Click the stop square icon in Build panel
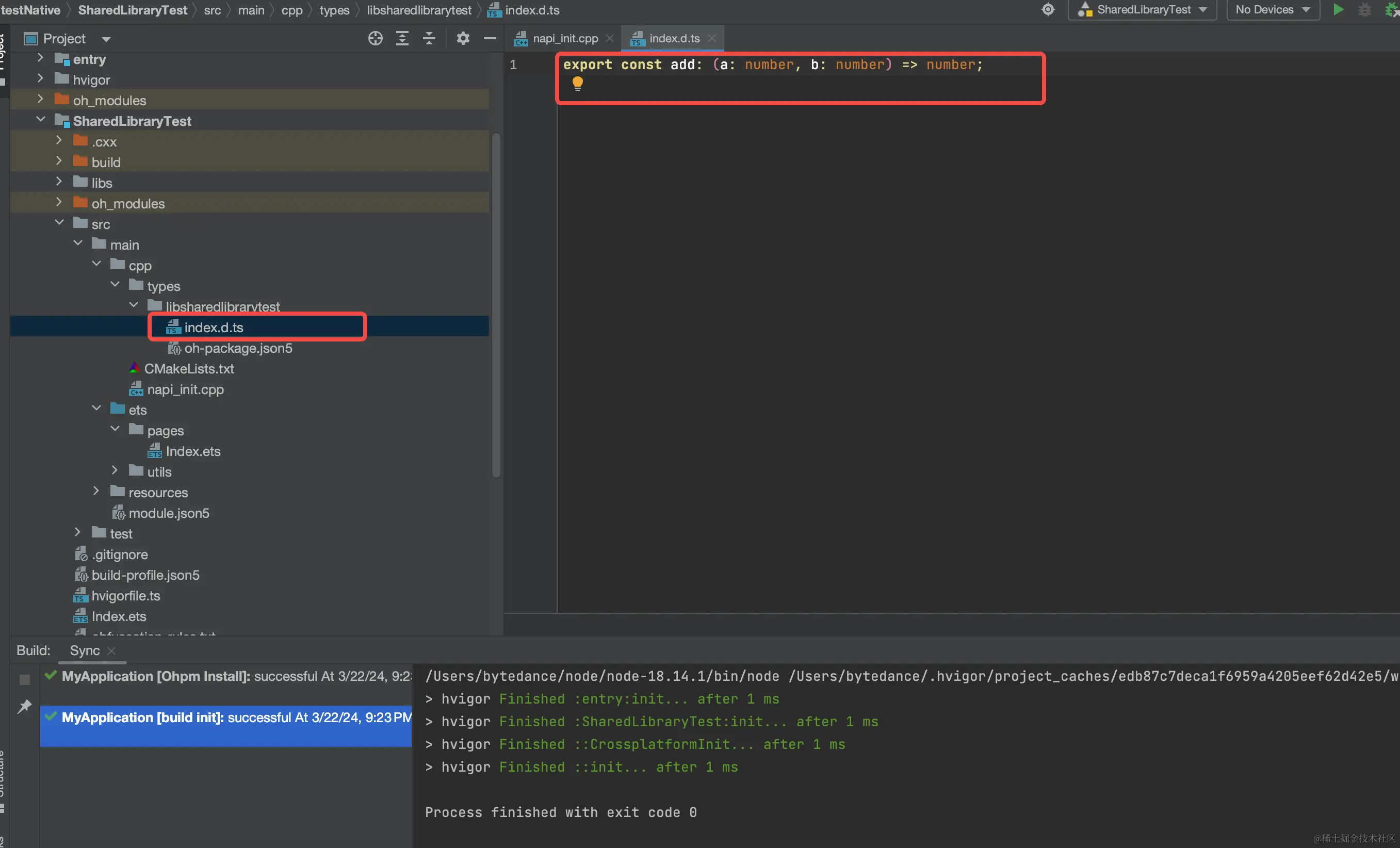This screenshot has width=1400, height=848. coord(24,679)
